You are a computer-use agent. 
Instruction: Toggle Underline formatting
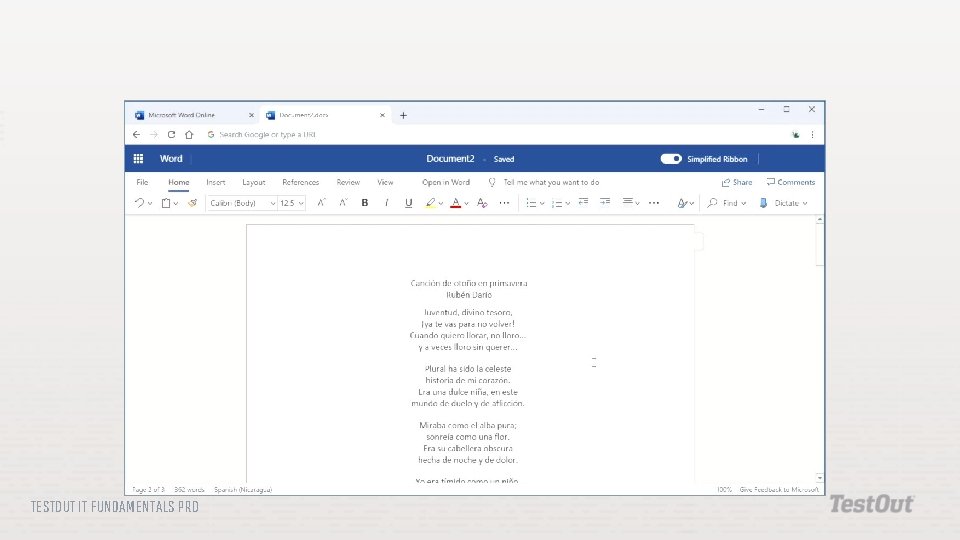[x=408, y=203]
